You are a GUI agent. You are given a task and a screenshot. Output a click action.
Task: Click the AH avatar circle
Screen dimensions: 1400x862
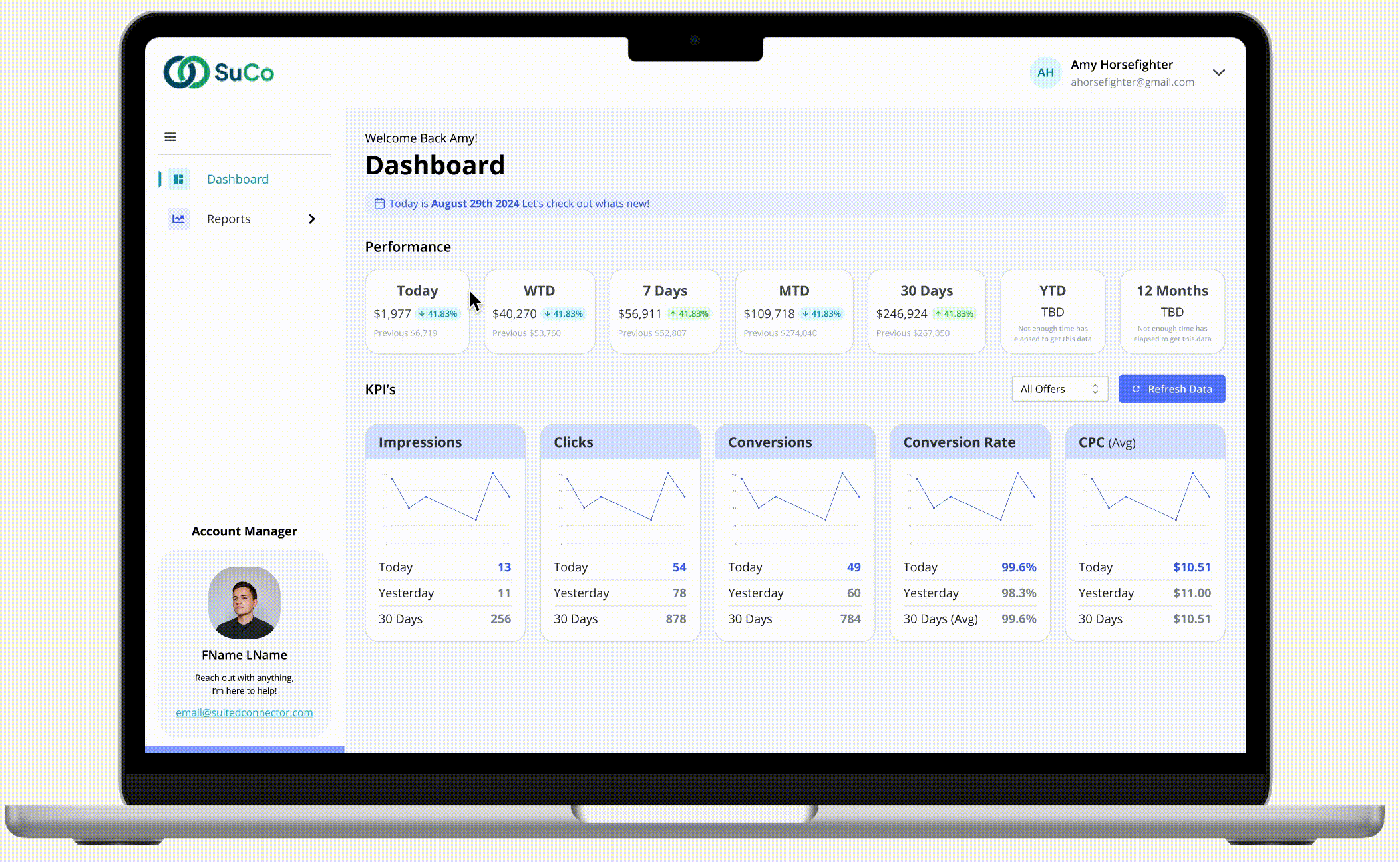[x=1045, y=72]
